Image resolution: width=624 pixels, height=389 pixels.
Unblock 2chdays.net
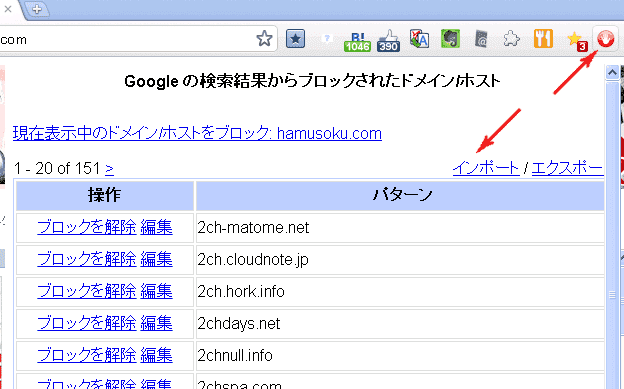click(87, 323)
